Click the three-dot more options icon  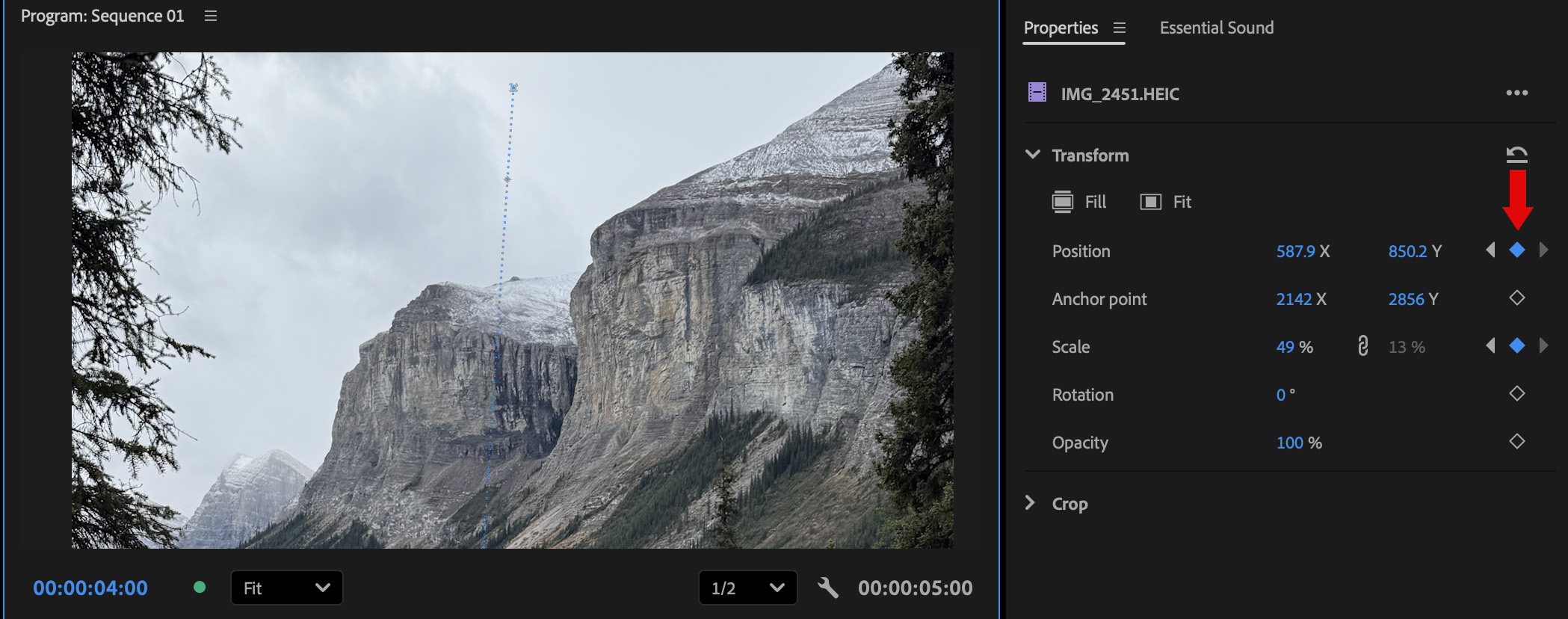point(1516,93)
